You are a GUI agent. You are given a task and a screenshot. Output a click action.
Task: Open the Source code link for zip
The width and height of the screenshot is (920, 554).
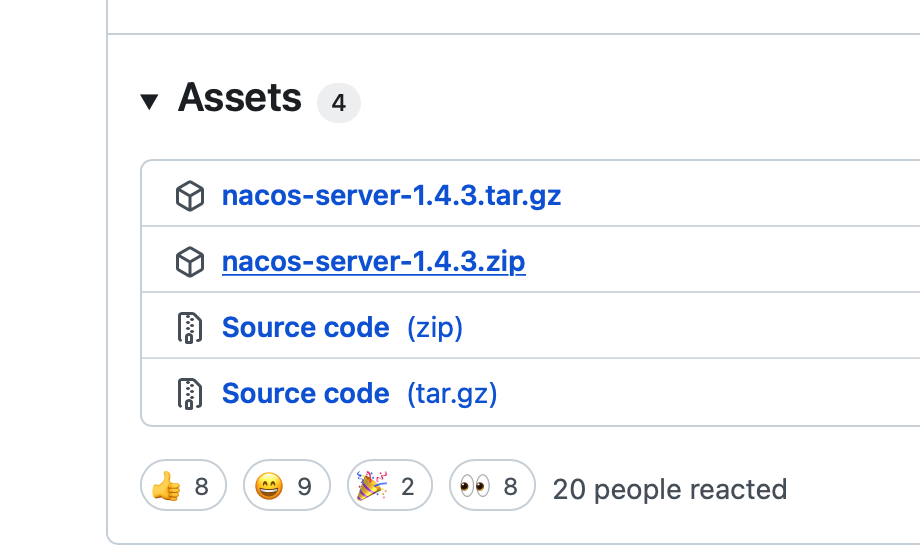tap(305, 327)
